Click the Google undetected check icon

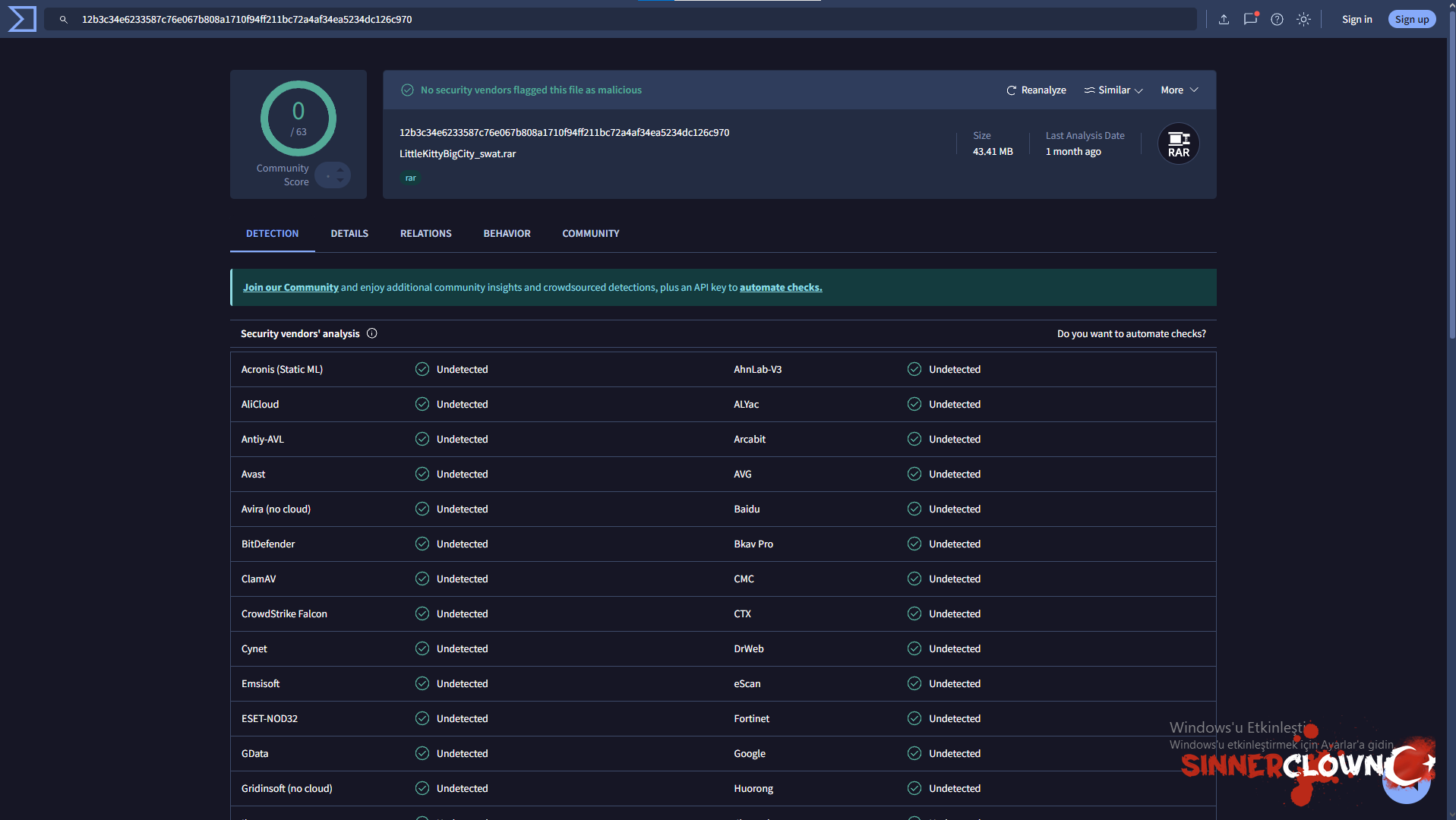[x=914, y=754]
